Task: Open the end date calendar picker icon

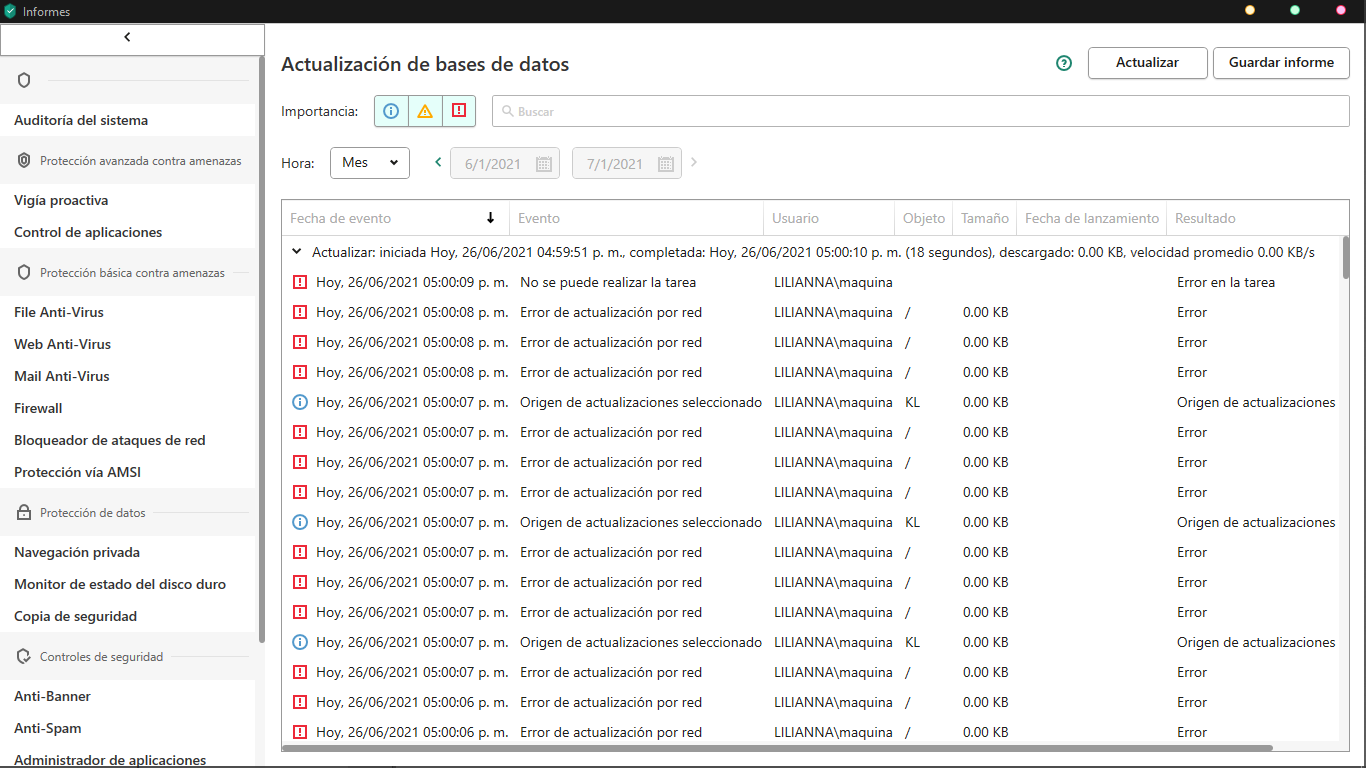Action: (666, 164)
